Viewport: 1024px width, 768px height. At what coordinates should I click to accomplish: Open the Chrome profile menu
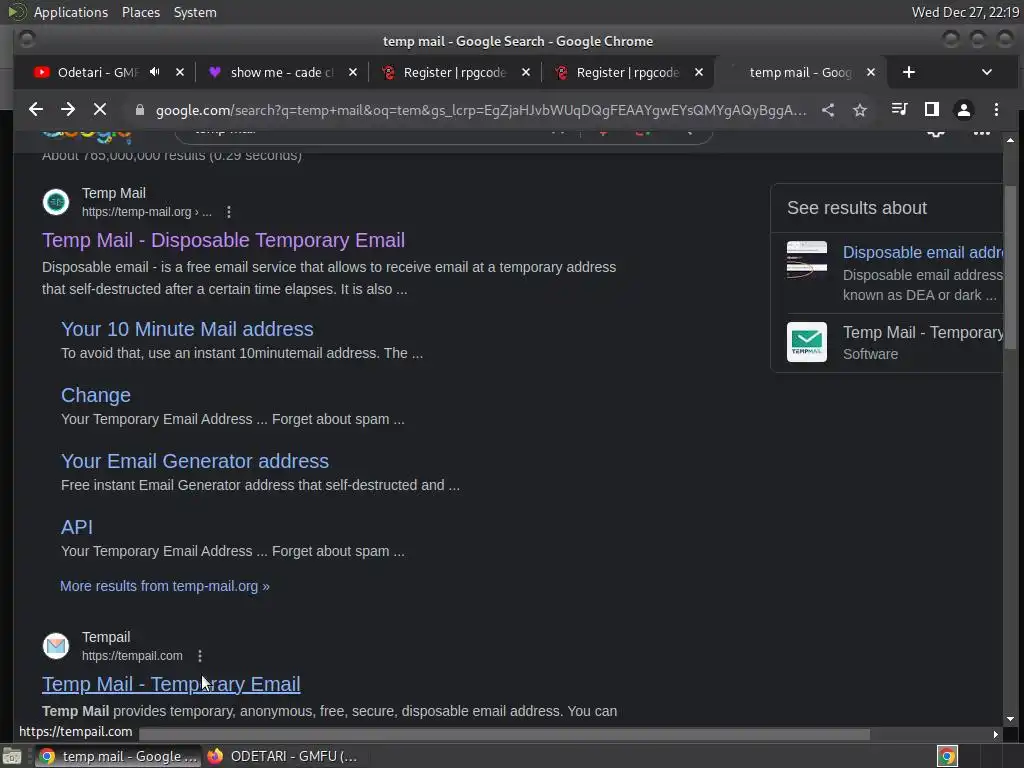click(x=963, y=110)
